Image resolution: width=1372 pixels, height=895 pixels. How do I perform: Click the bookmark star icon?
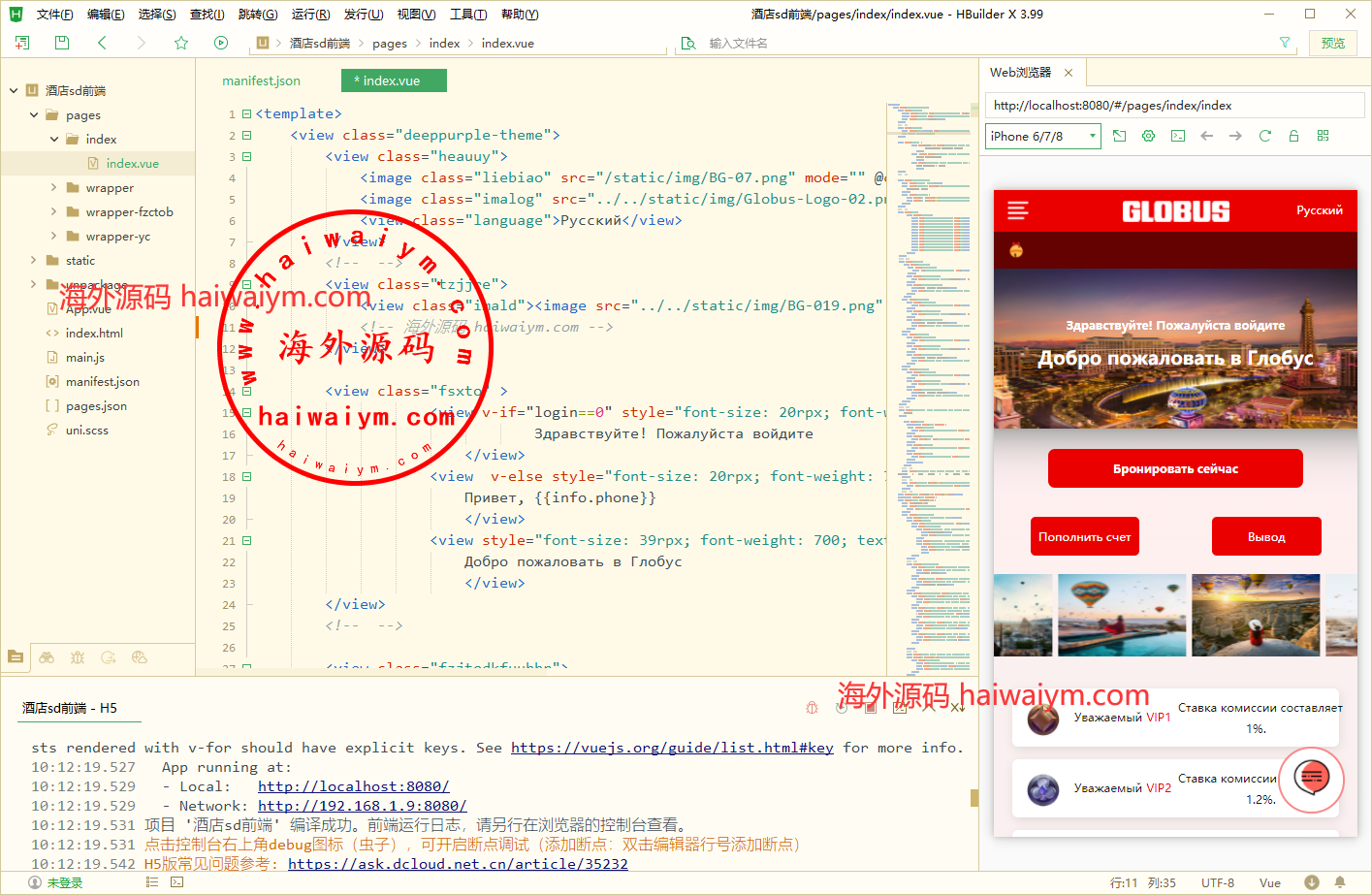pyautogui.click(x=181, y=43)
